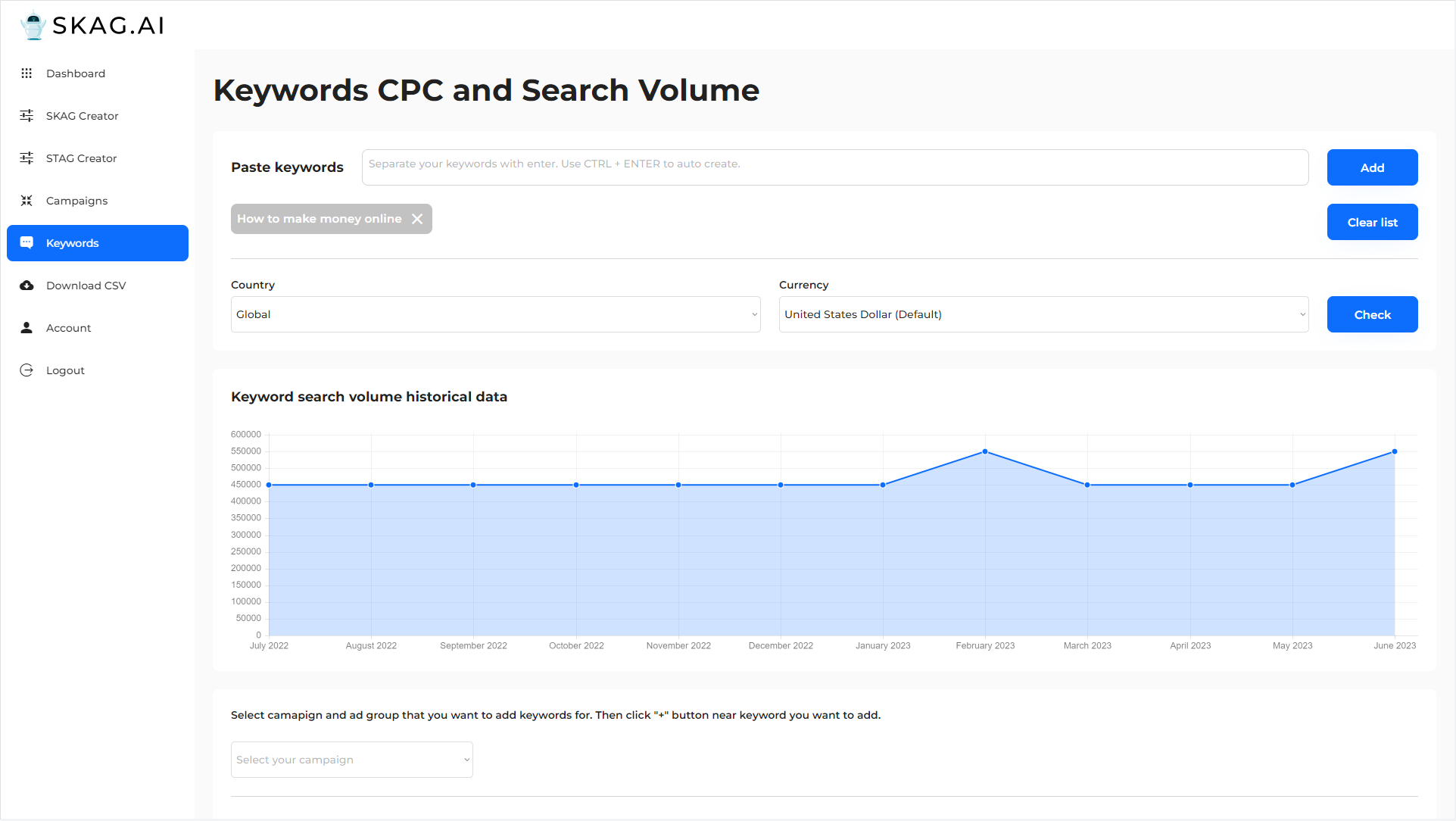Open the Download CSV menu item
1456x821 pixels.
[86, 286]
